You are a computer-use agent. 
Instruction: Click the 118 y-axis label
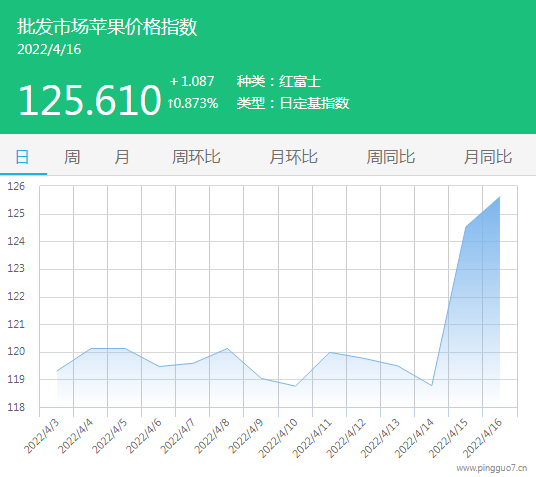point(16,407)
